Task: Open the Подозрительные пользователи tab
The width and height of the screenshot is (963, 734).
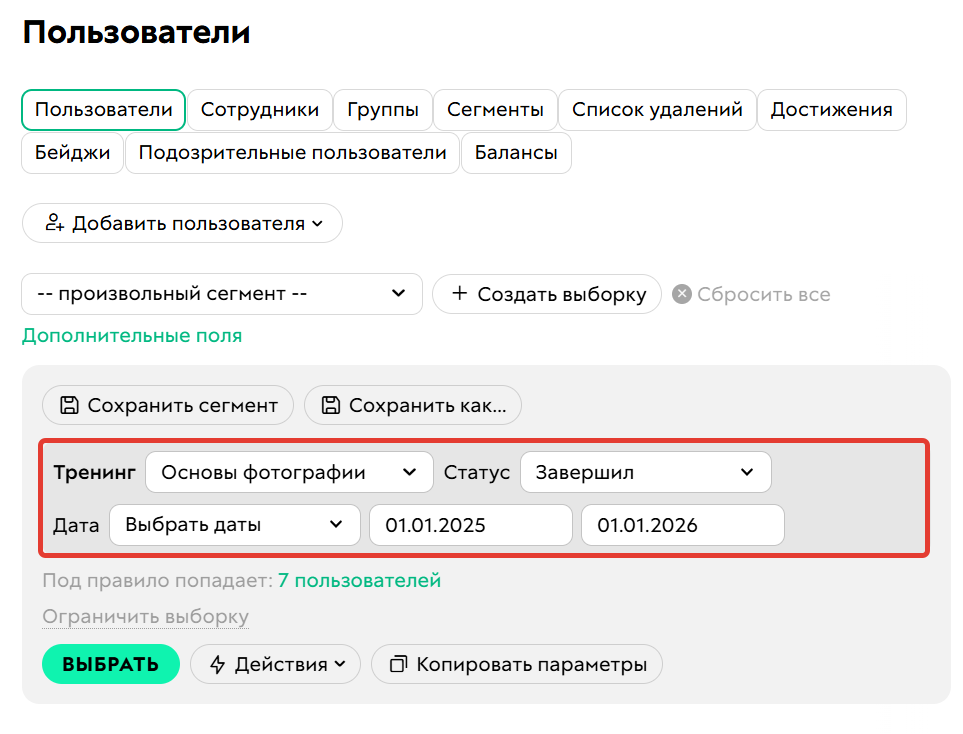Action: coord(292,154)
